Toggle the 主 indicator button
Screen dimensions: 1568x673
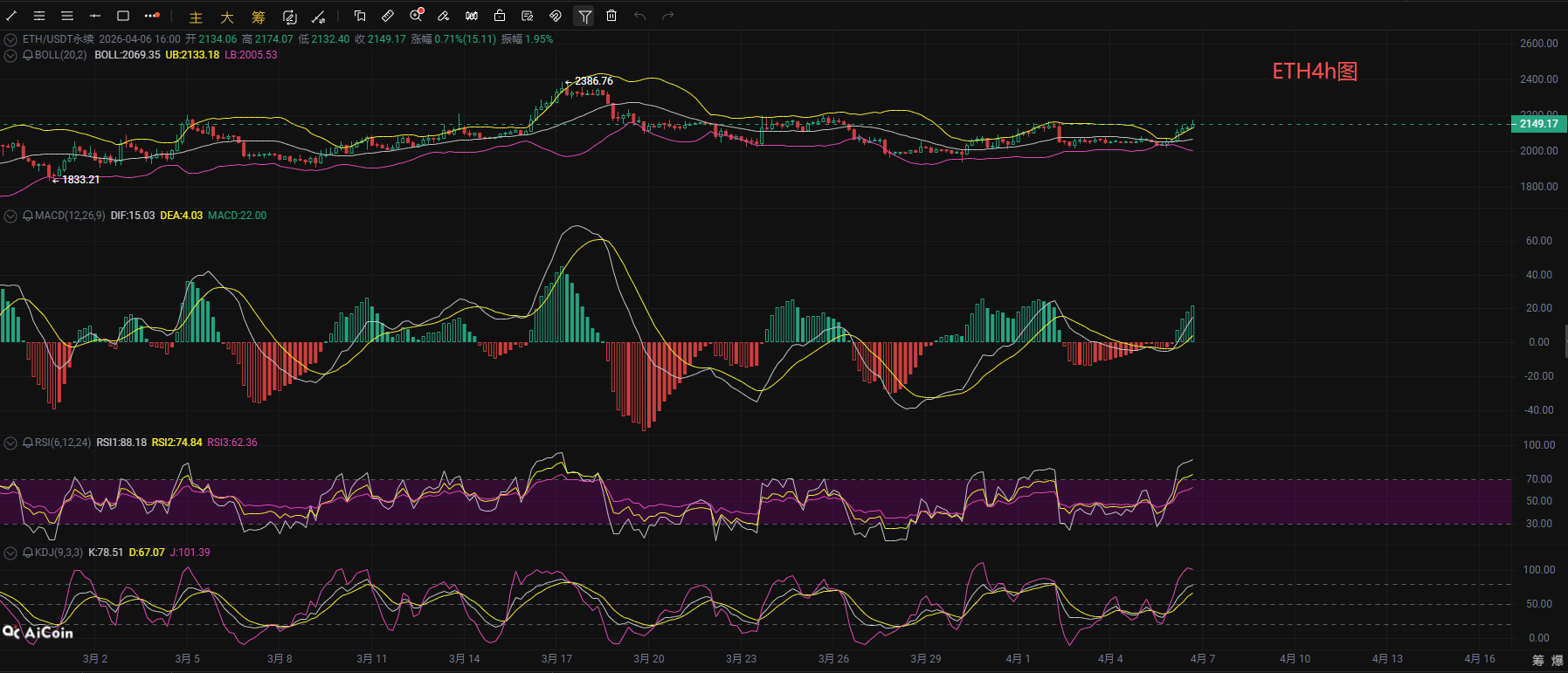click(x=196, y=17)
